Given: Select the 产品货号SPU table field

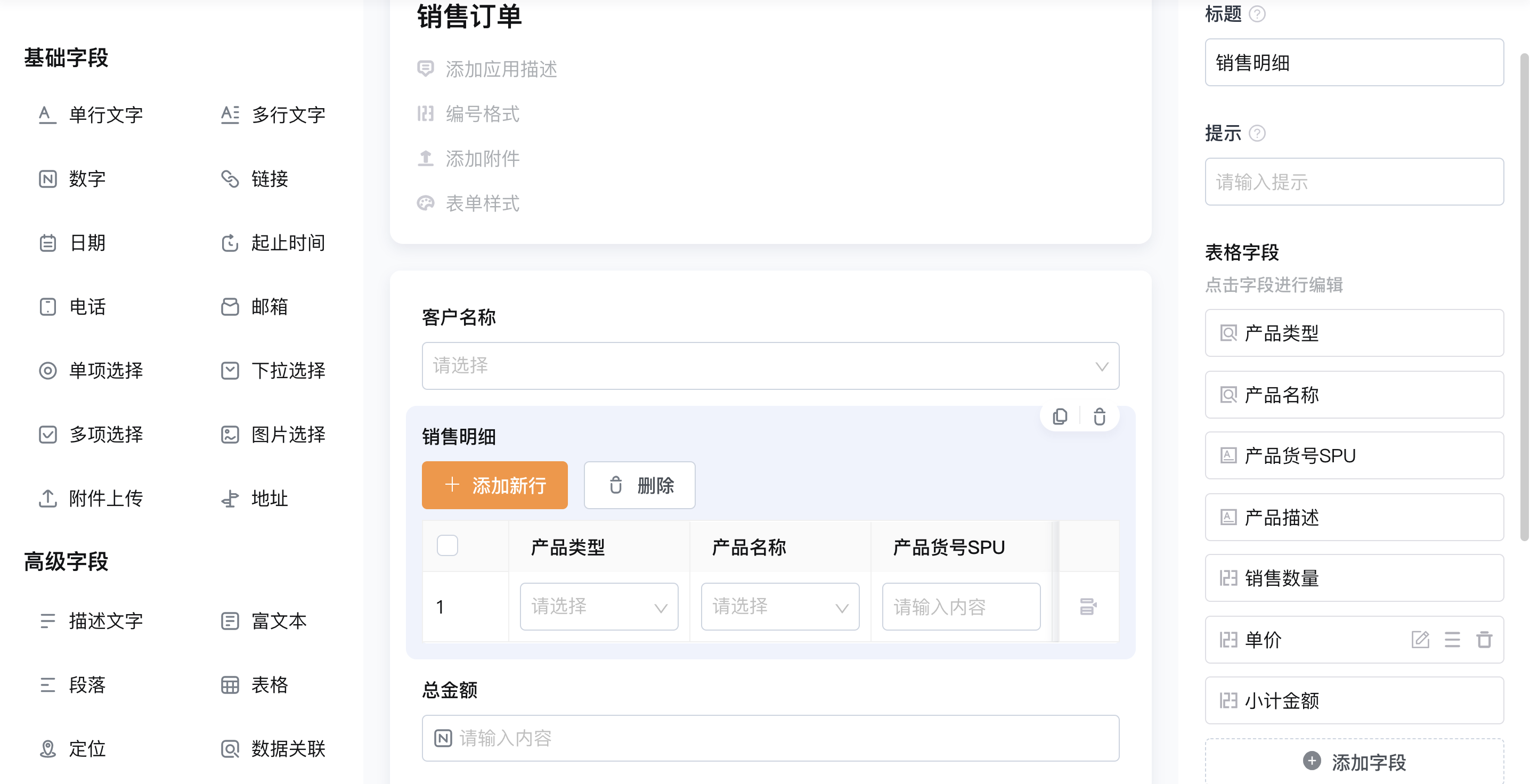Looking at the screenshot, I should click(1354, 455).
